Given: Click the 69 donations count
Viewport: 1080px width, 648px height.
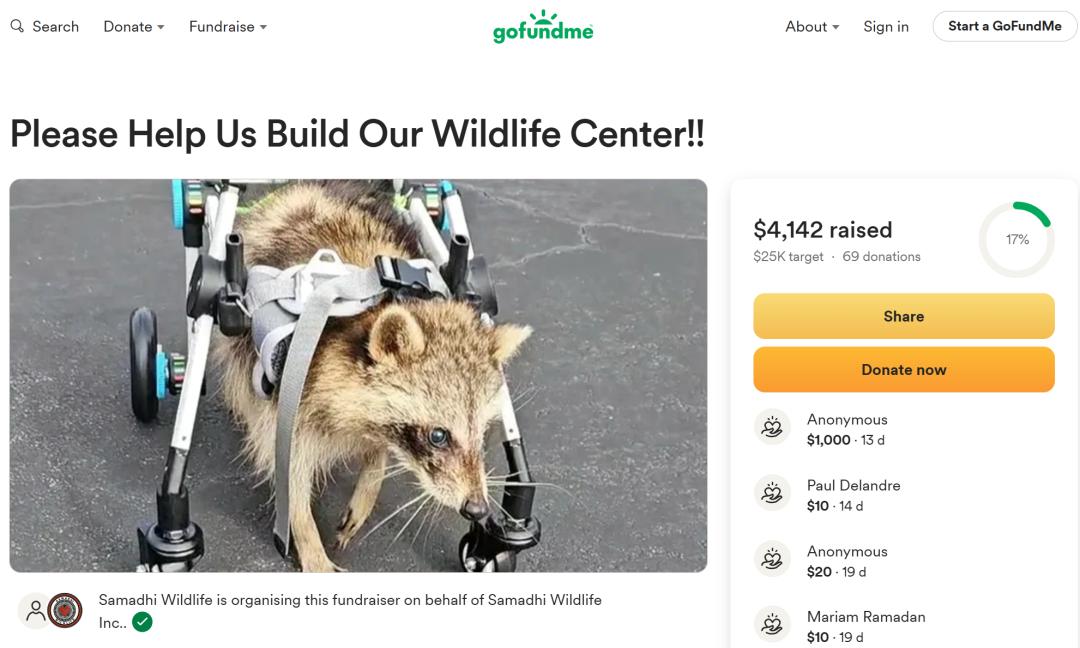Looking at the screenshot, I should (881, 257).
